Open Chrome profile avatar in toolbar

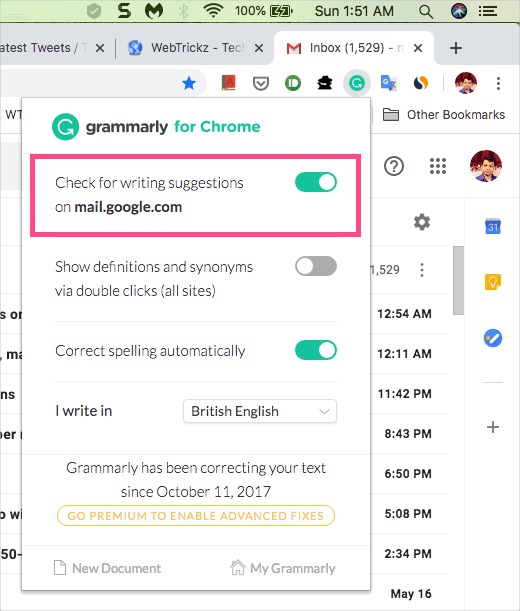click(466, 83)
